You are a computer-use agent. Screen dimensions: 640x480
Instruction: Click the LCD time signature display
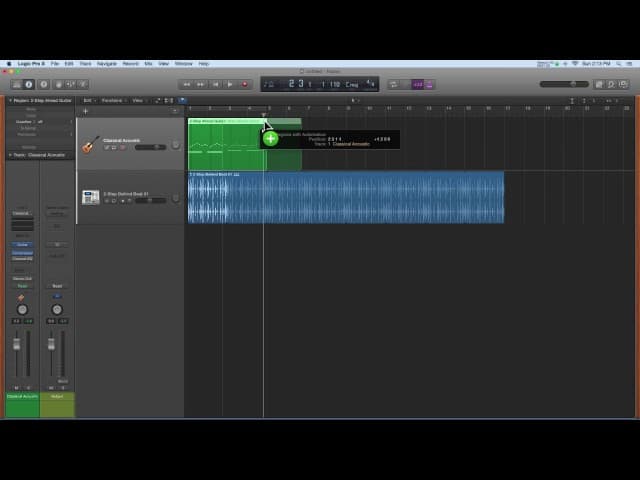pyautogui.click(x=370, y=84)
